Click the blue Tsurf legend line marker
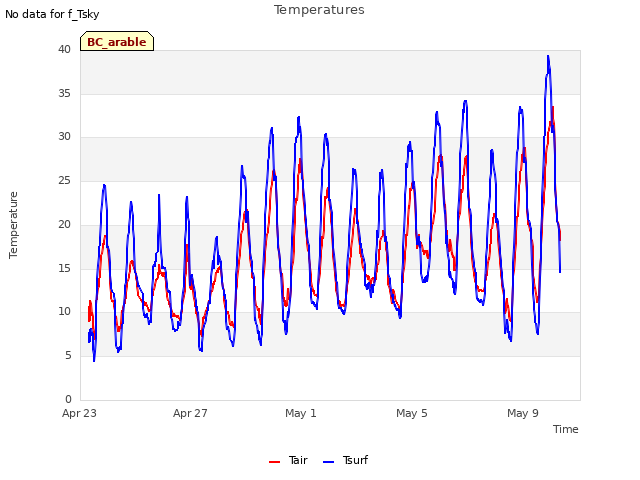 (x=328, y=462)
